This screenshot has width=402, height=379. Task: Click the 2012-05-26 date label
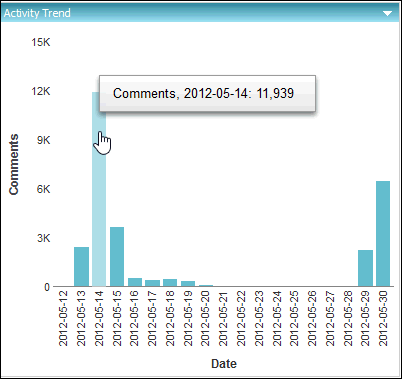coord(312,318)
